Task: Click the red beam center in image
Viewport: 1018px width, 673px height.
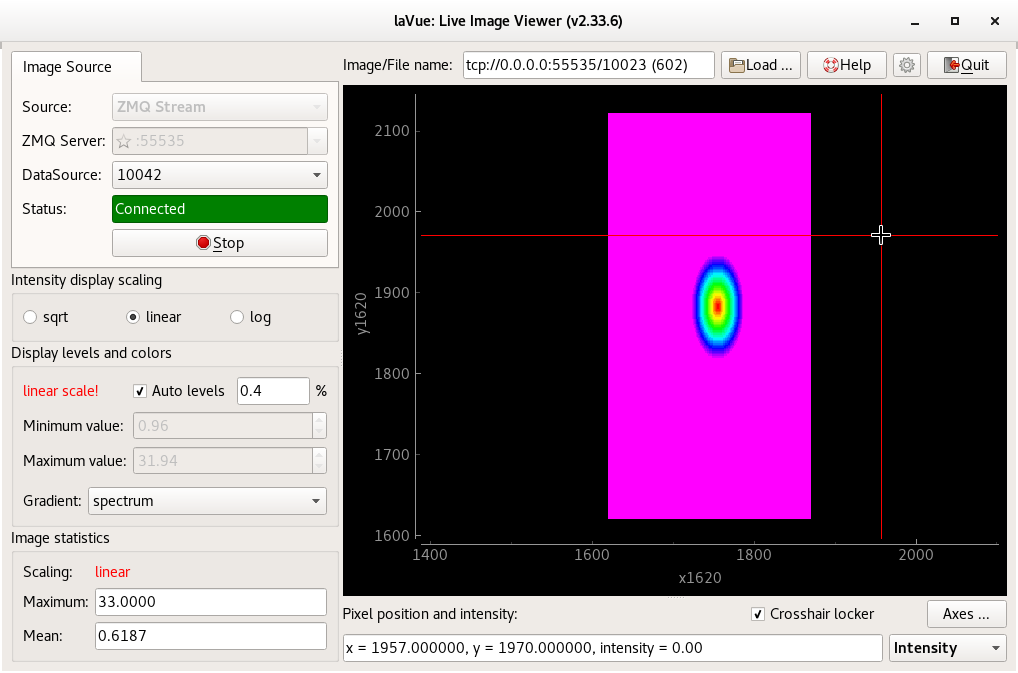Action: tap(717, 306)
